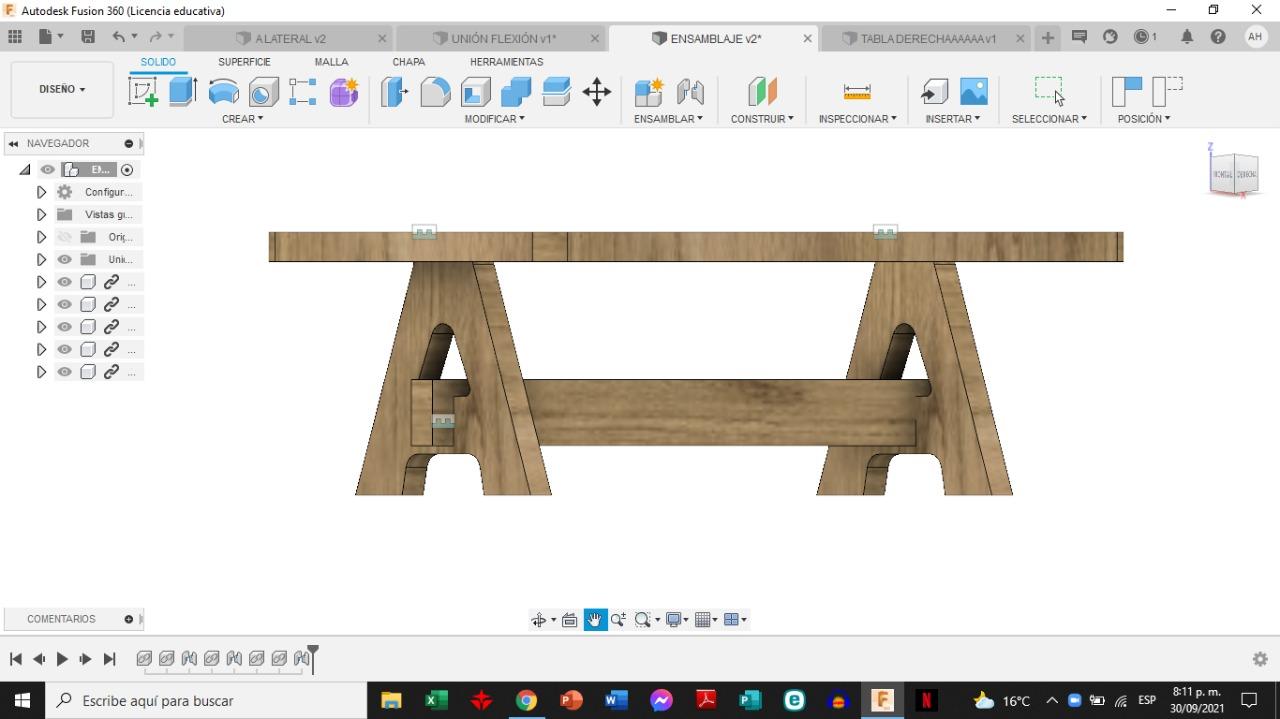The height and width of the screenshot is (719, 1280).
Task: Click the Zoom magnifier with plus icon
Action: point(618,620)
